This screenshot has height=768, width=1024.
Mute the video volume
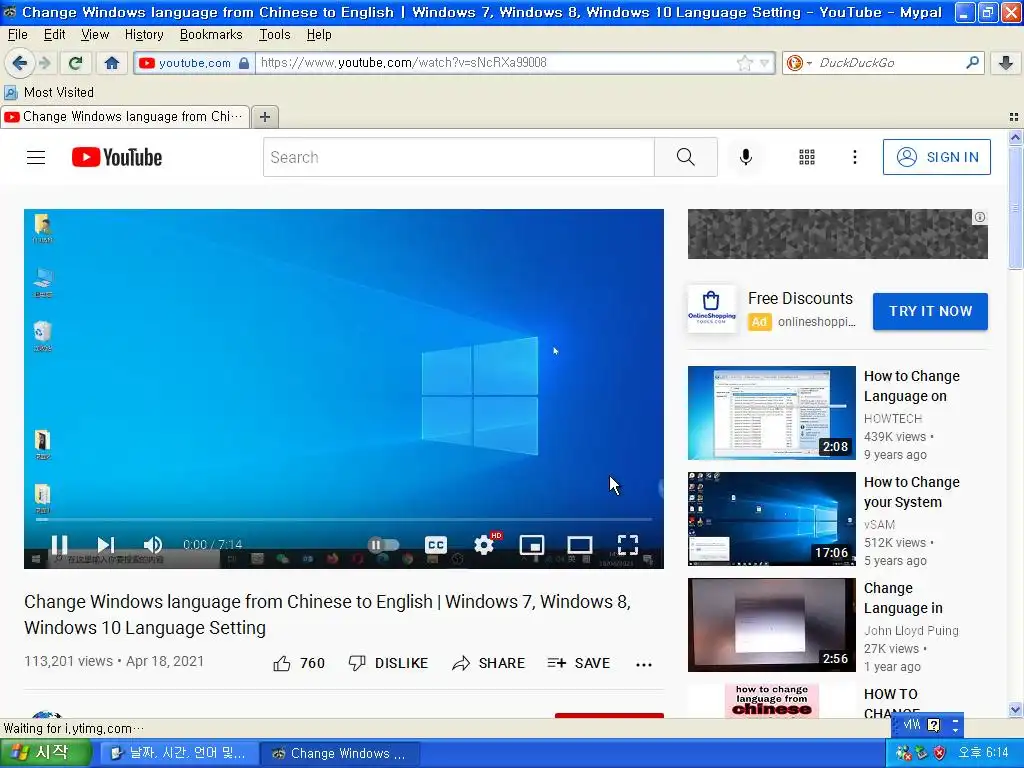(x=152, y=544)
